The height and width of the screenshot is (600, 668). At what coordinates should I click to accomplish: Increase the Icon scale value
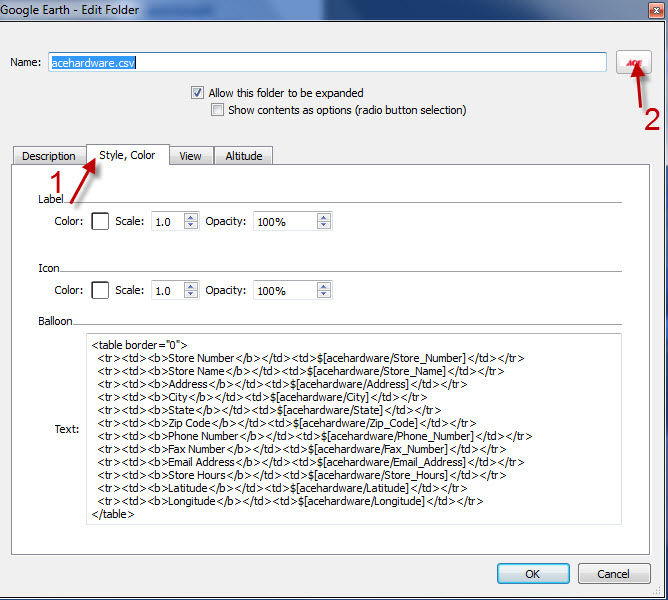coord(191,286)
